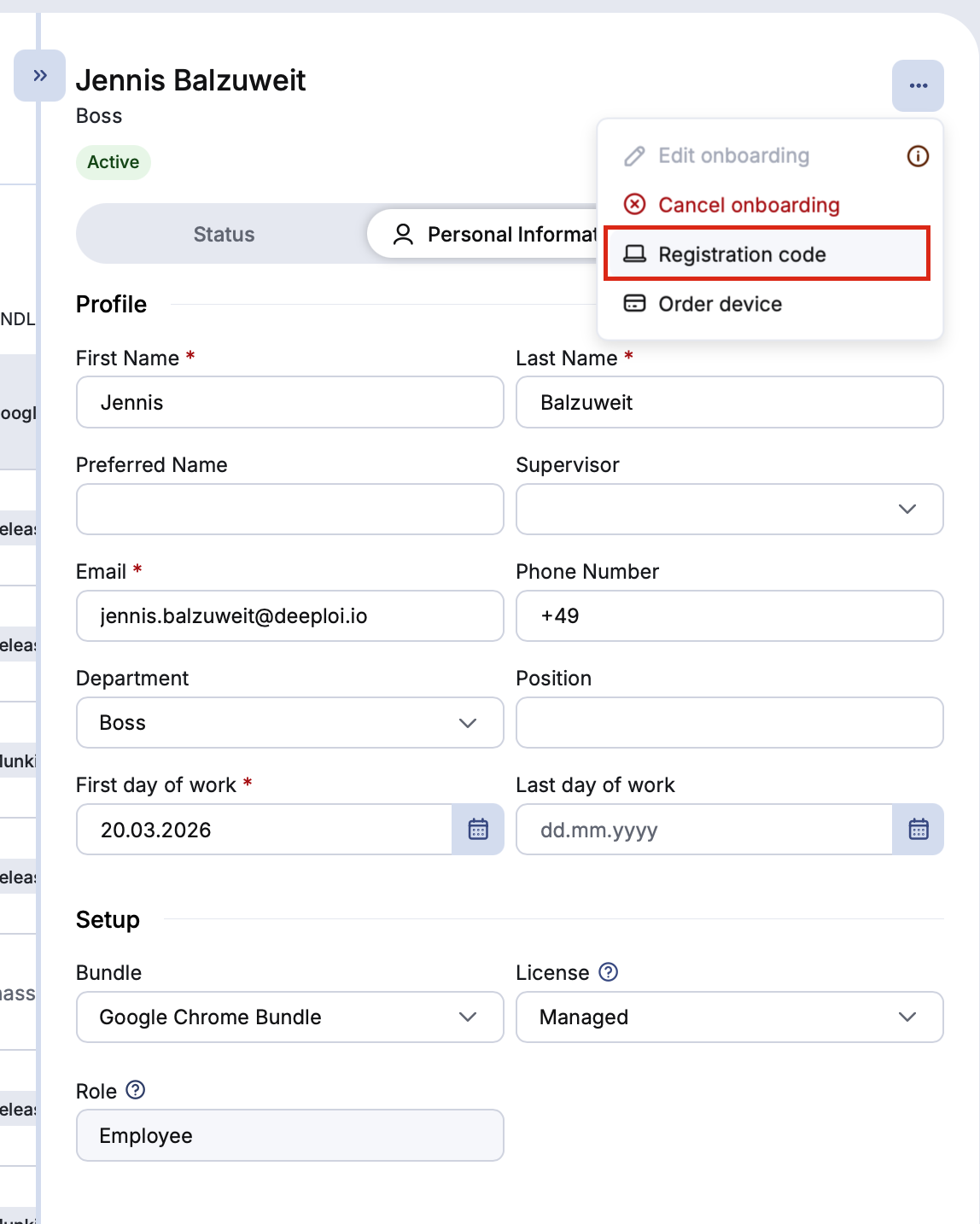Open calendar picker for First day of work
This screenshot has height=1224, width=980.
click(x=478, y=829)
